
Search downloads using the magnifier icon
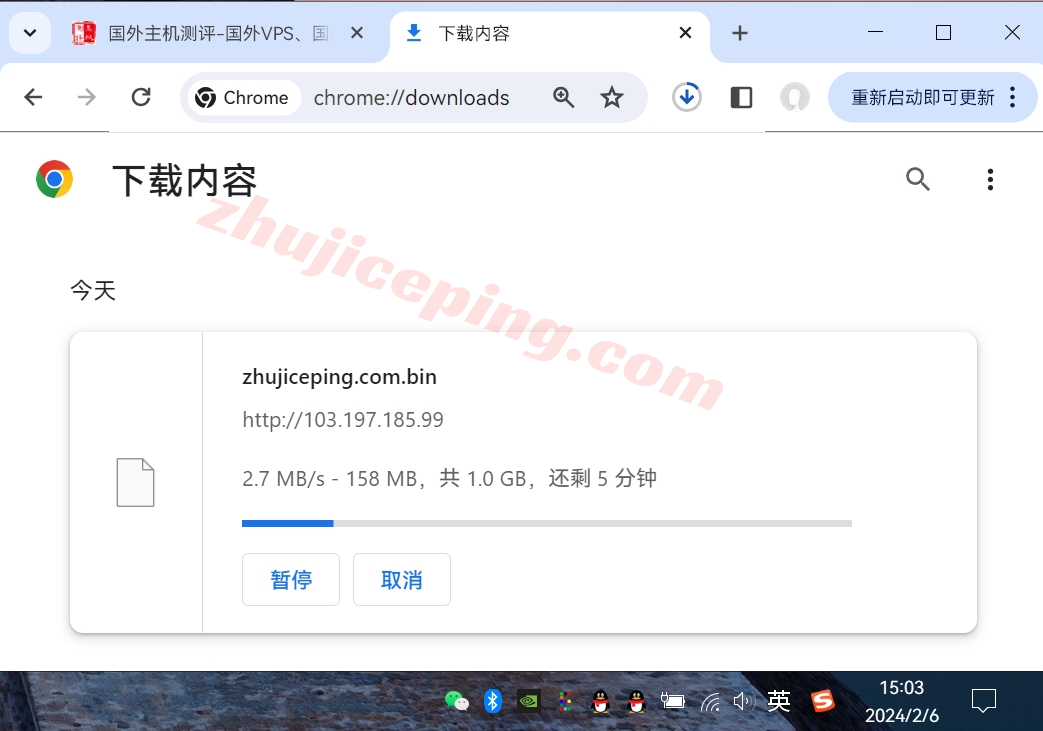[917, 179]
